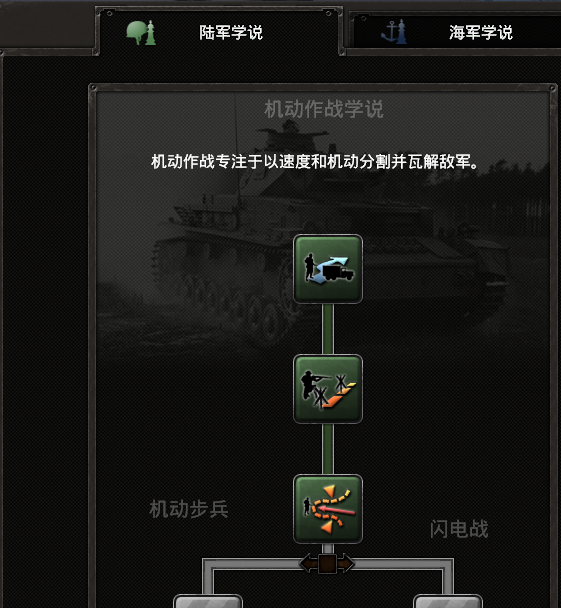Select the truck and soldier doctrine icon
Screen dimensions: 561x608
tap(328, 269)
